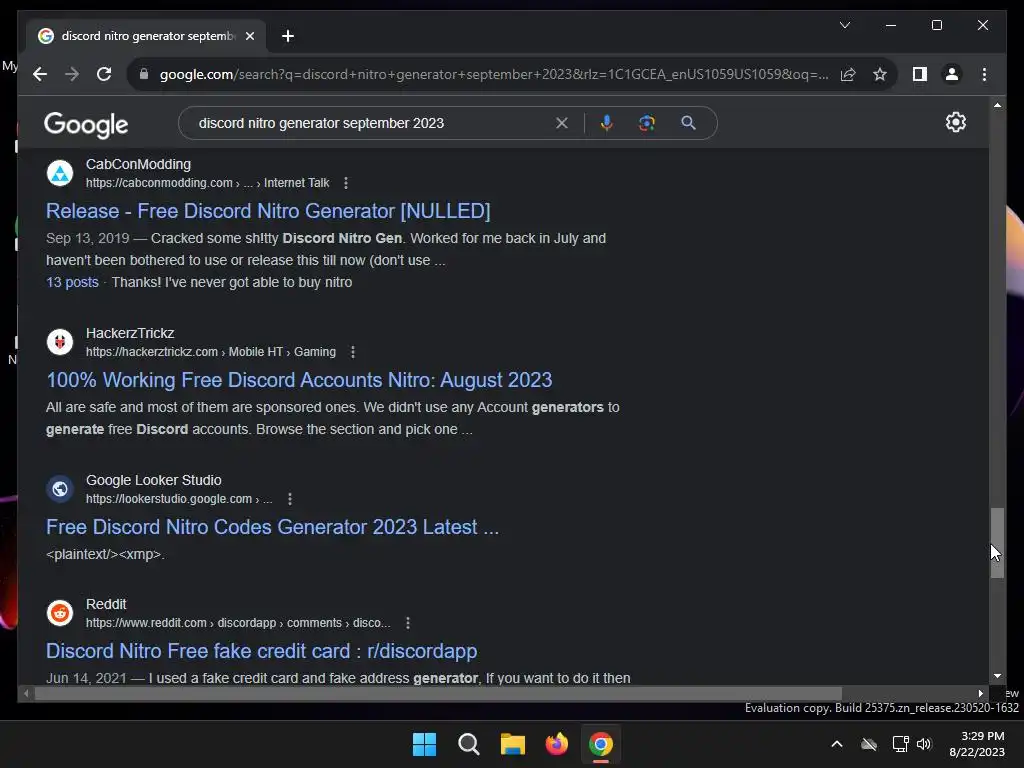This screenshot has height=768, width=1024.
Task: Go to Google home via logo
Action: coord(86,124)
